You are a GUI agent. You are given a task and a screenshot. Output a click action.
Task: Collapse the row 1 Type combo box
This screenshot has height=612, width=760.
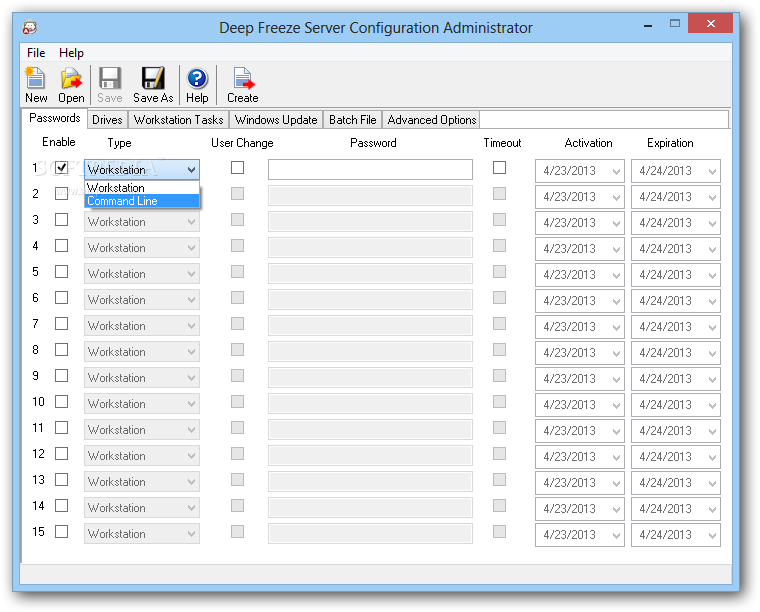coord(191,170)
